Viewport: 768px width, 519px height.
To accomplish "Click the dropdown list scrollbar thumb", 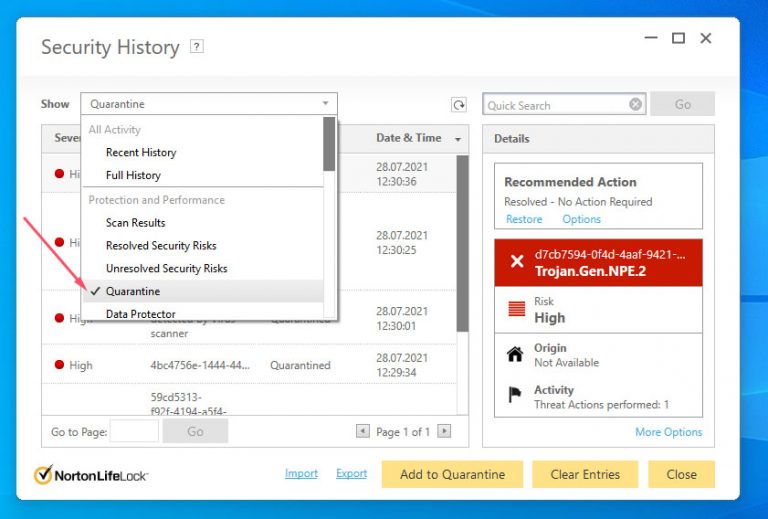I will [329, 144].
